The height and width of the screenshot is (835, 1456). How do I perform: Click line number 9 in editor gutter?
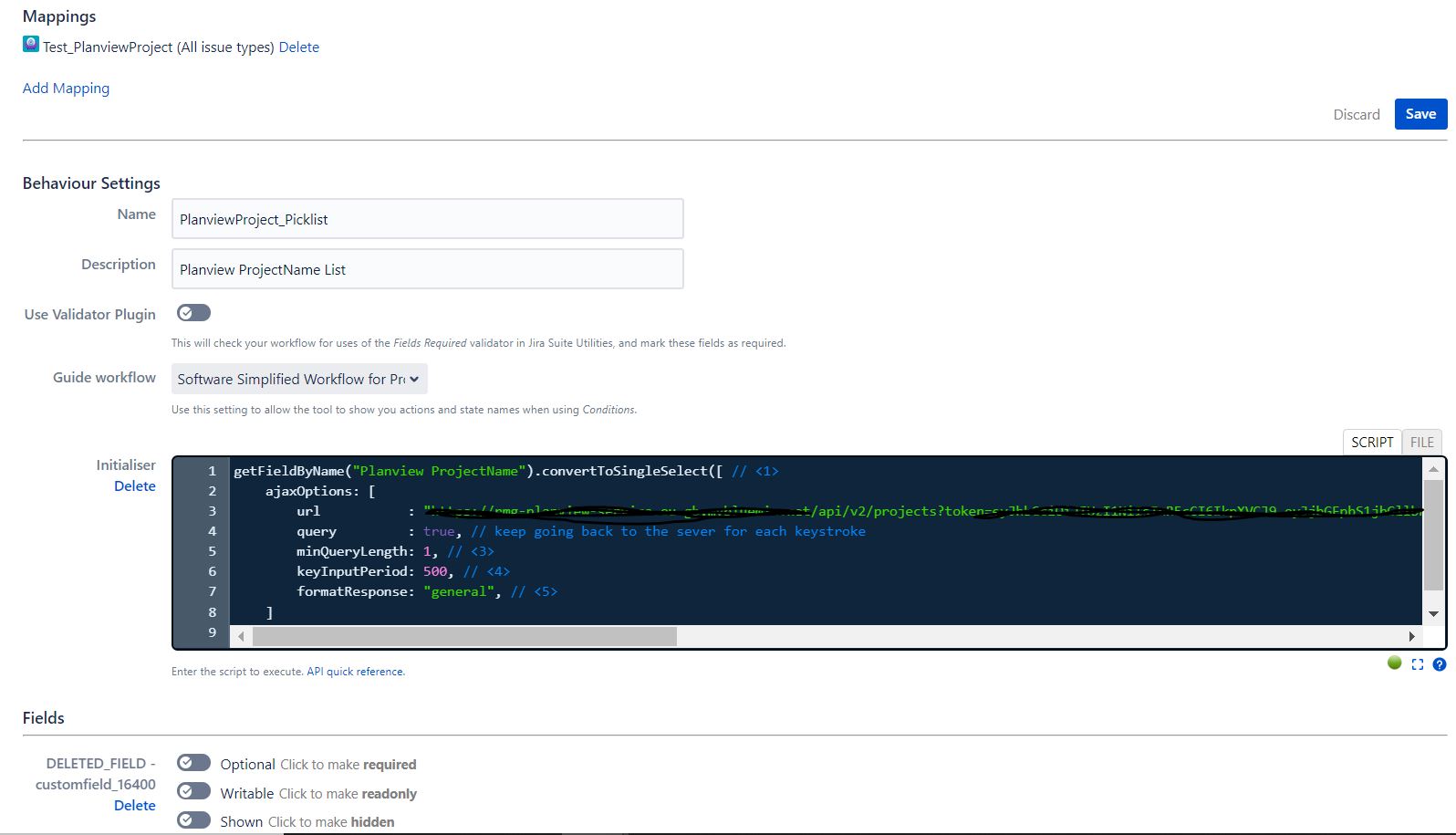(212, 631)
